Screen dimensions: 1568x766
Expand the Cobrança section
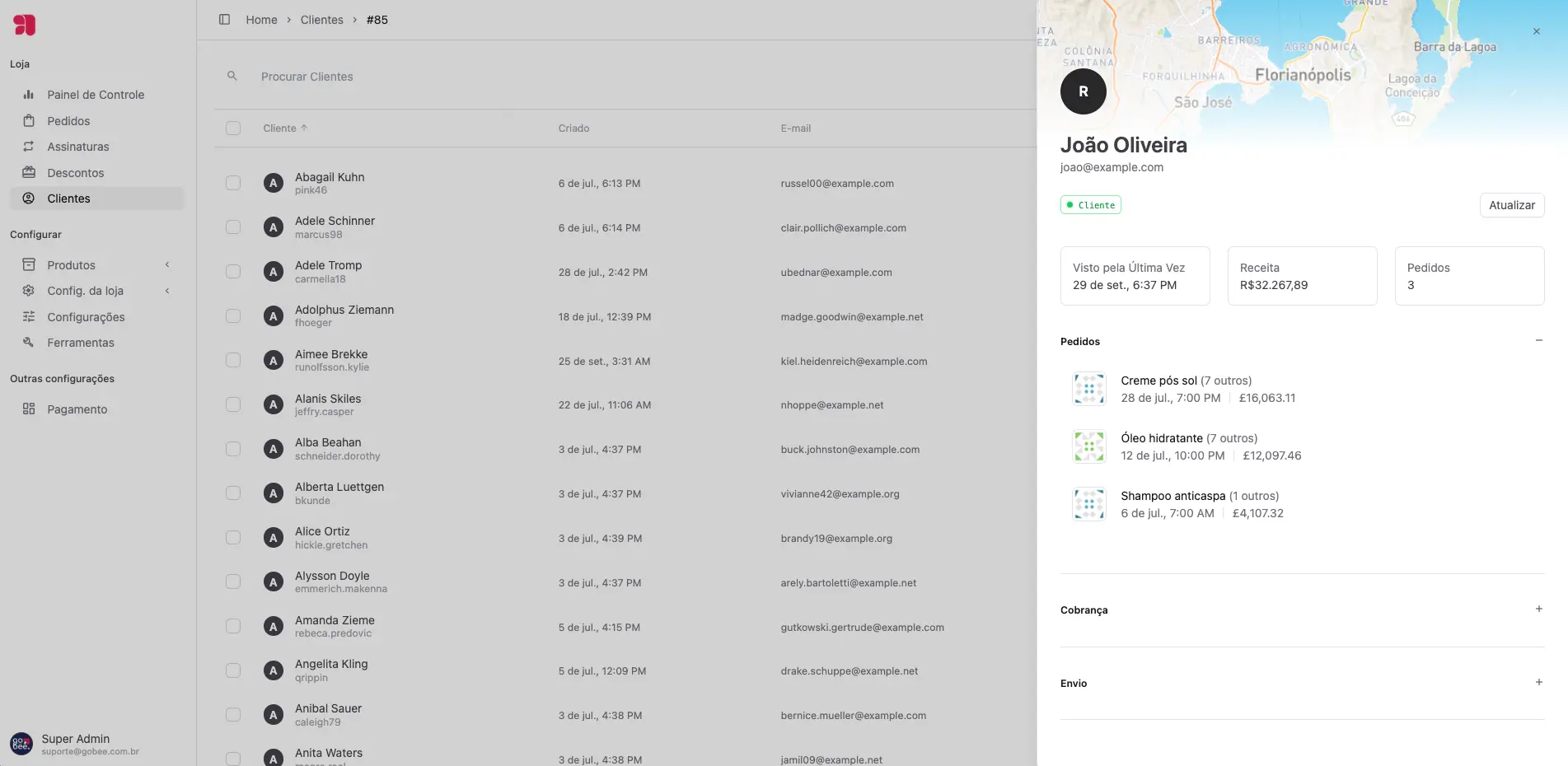coord(1538,610)
